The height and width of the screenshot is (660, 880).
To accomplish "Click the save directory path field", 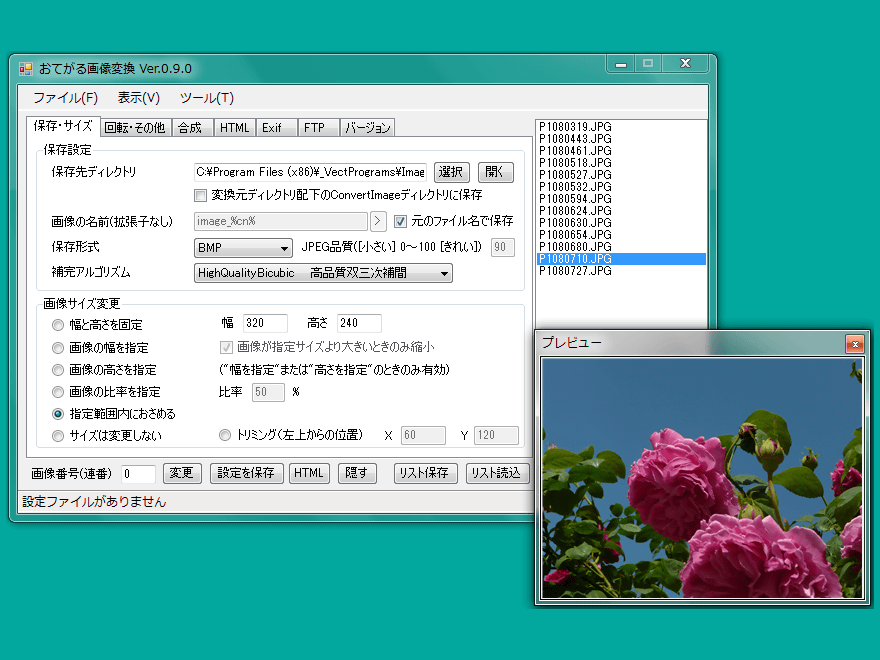I will coord(310,172).
